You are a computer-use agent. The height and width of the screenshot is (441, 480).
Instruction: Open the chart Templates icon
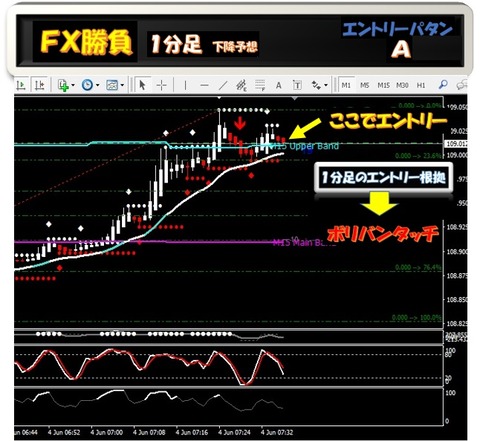click(x=112, y=85)
